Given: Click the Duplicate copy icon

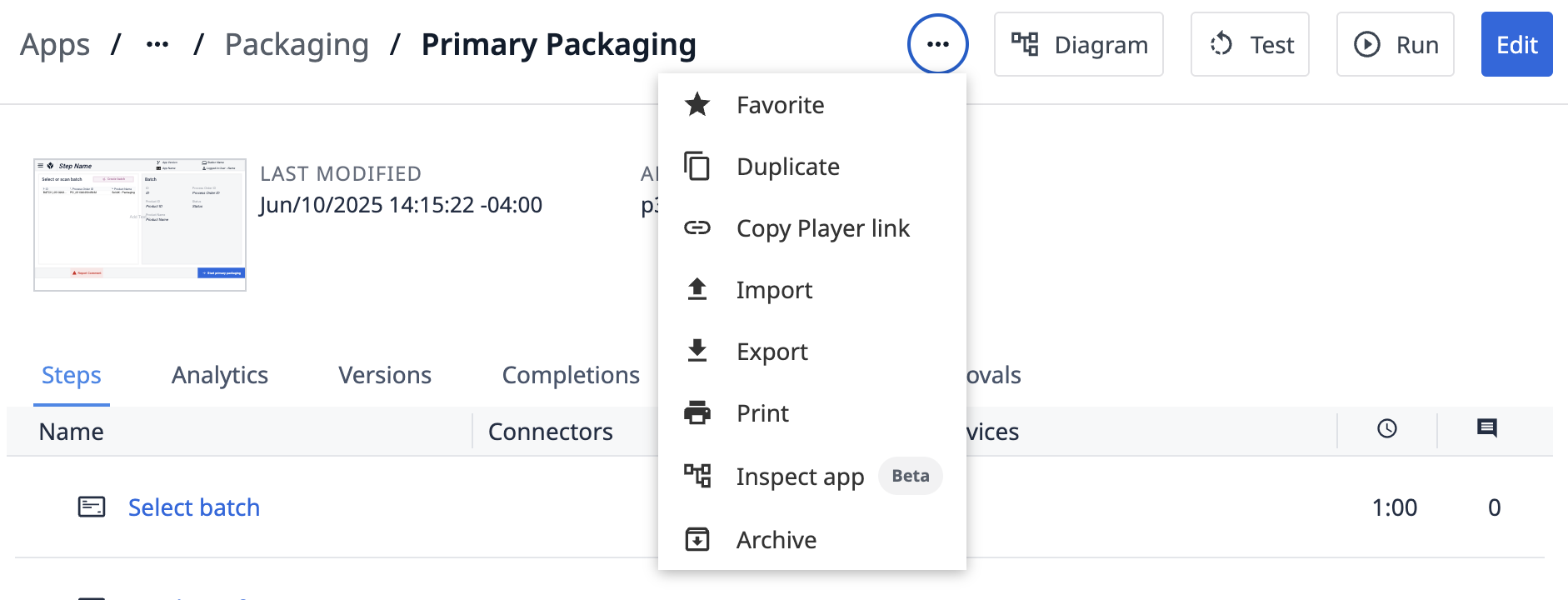Looking at the screenshot, I should (697, 166).
